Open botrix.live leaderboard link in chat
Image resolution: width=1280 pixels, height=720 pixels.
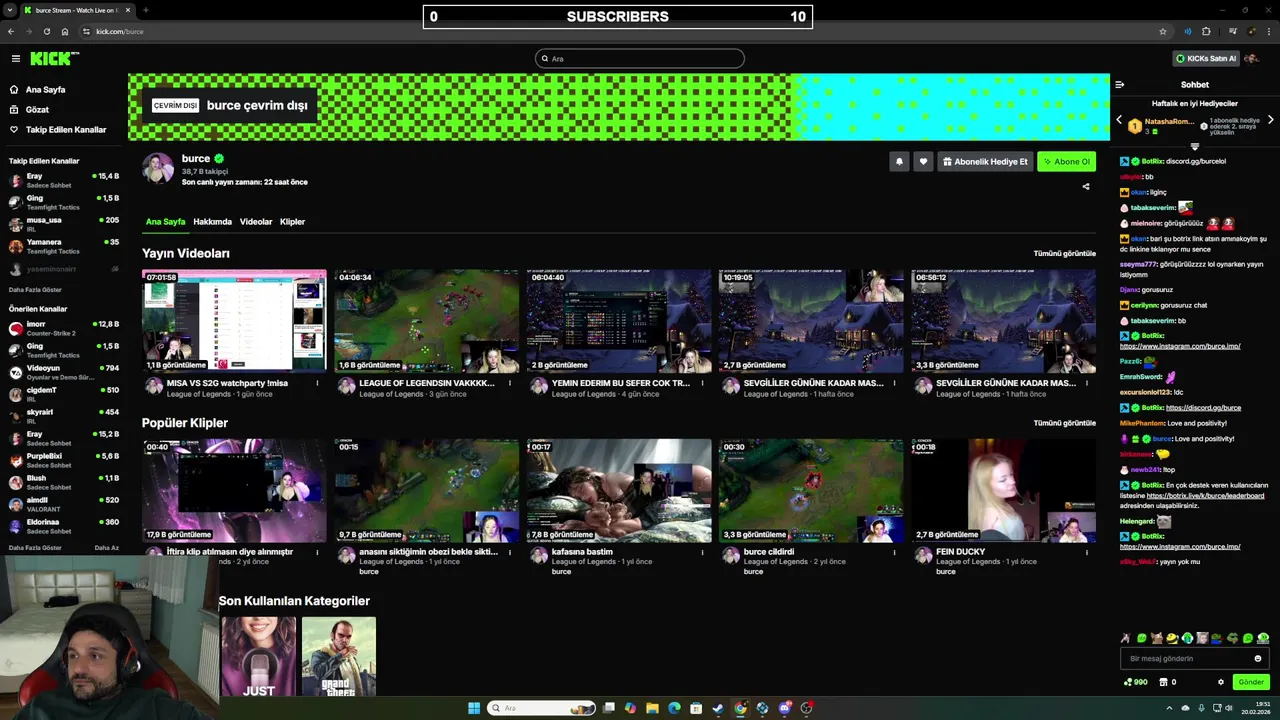coord(1205,495)
